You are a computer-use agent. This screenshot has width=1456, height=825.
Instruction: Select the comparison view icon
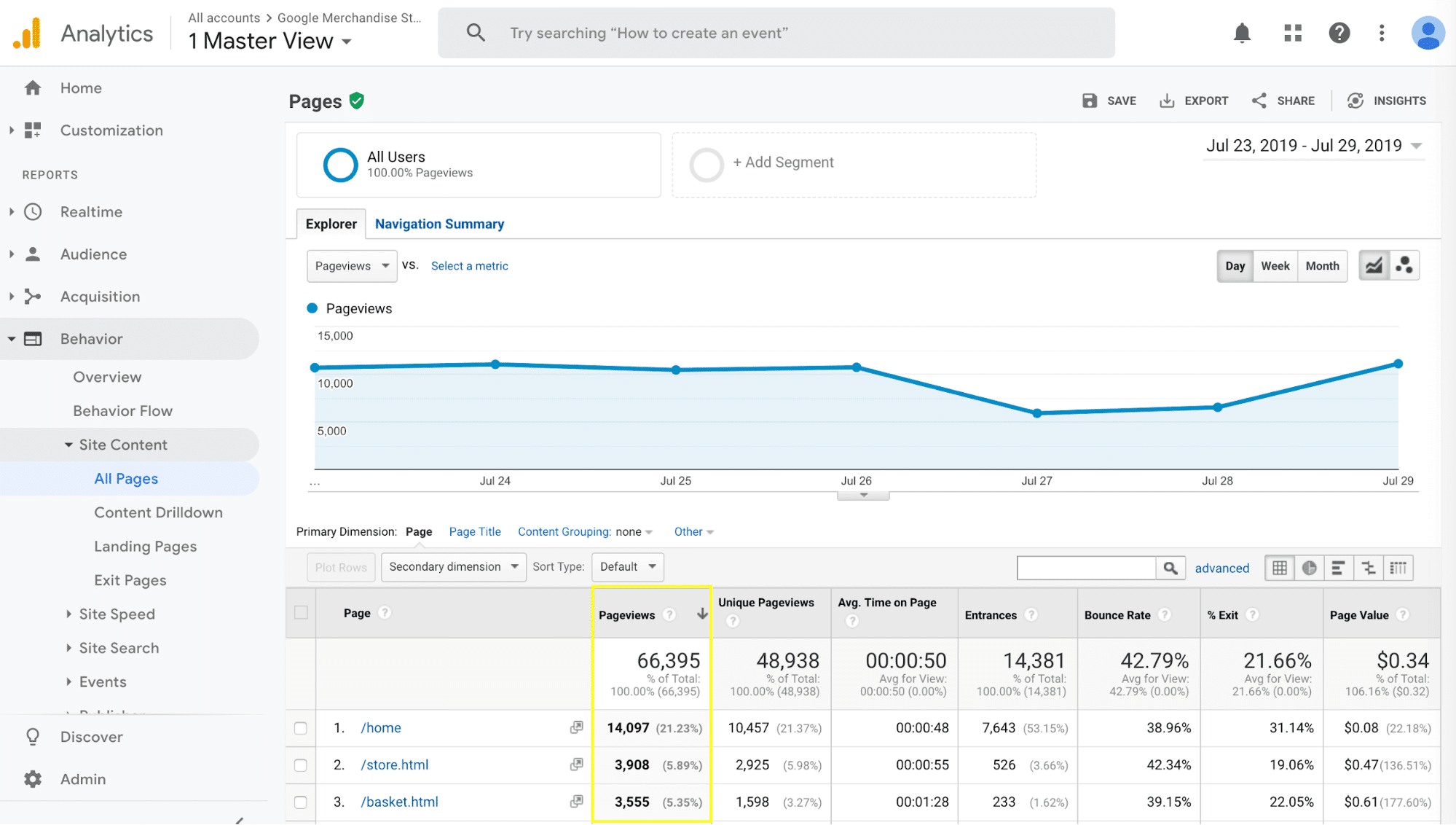[x=1369, y=568]
